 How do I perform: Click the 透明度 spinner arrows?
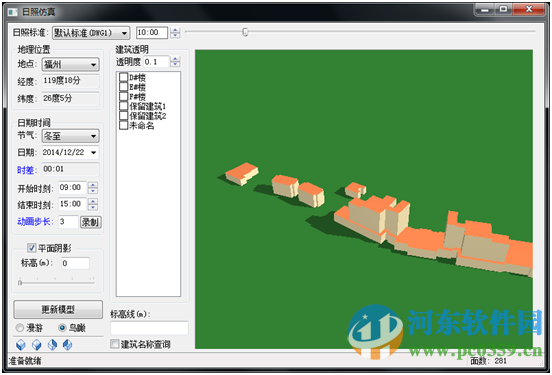tap(175, 62)
